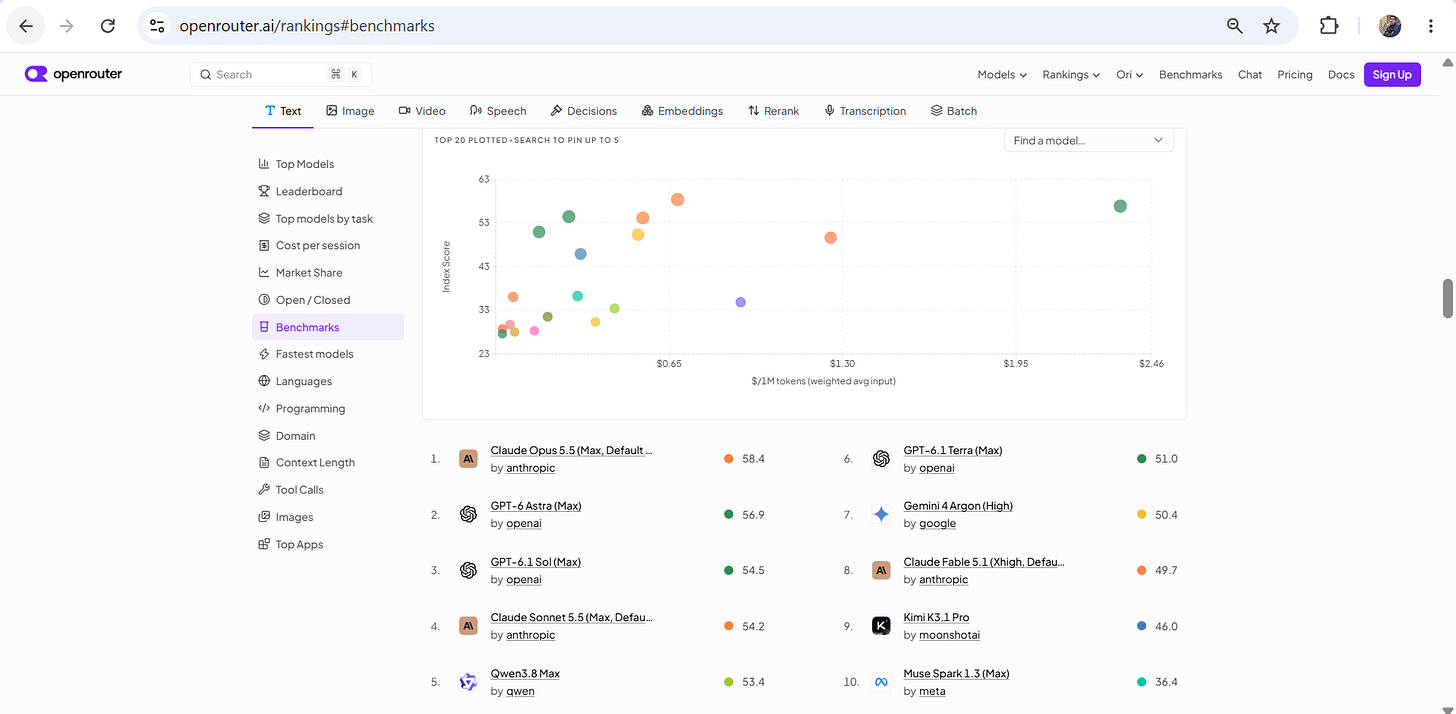Open Chrome three-dot menu
The width and height of the screenshot is (1456, 714).
click(1431, 26)
